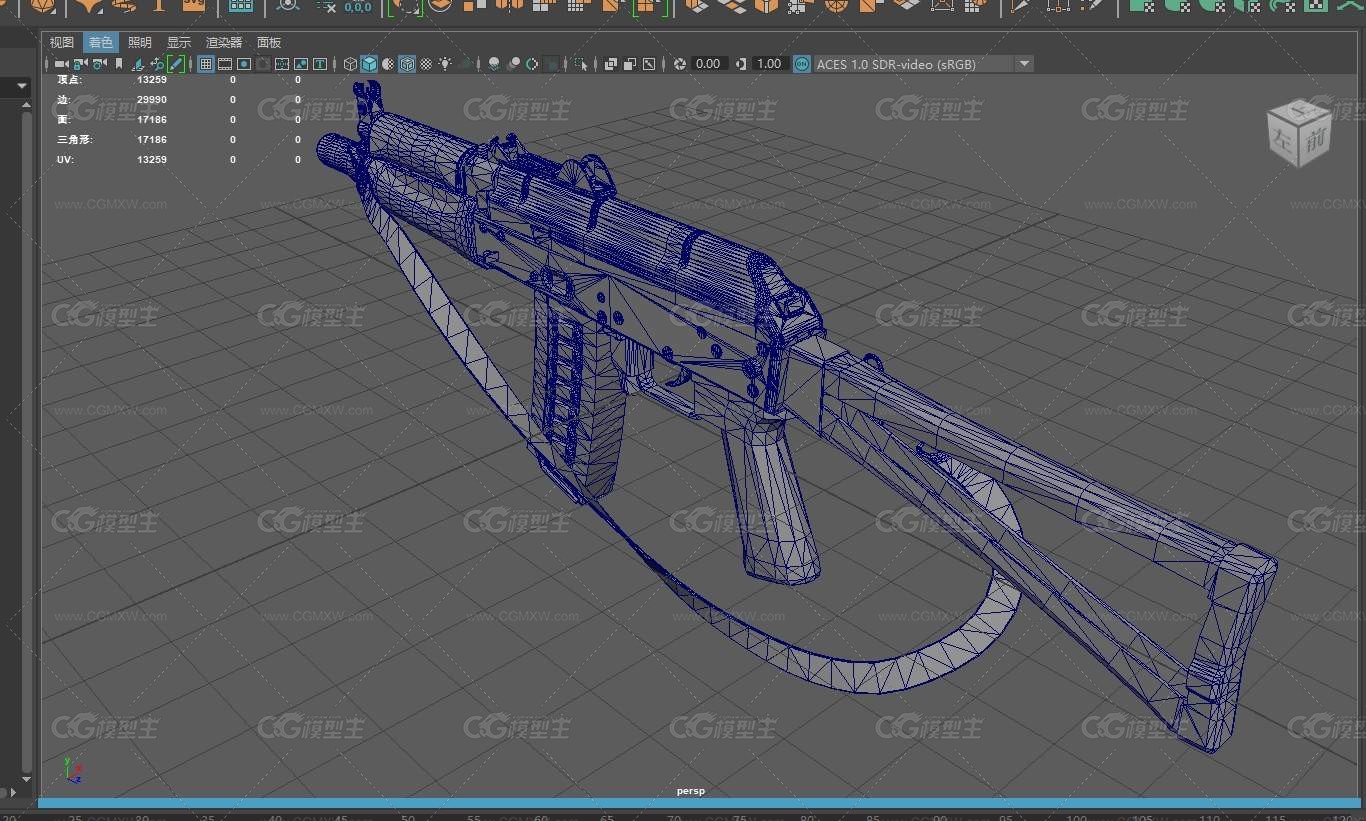Screen dimensions: 1366x821
Task: Click the 边 count value 29990
Action: (x=152, y=99)
